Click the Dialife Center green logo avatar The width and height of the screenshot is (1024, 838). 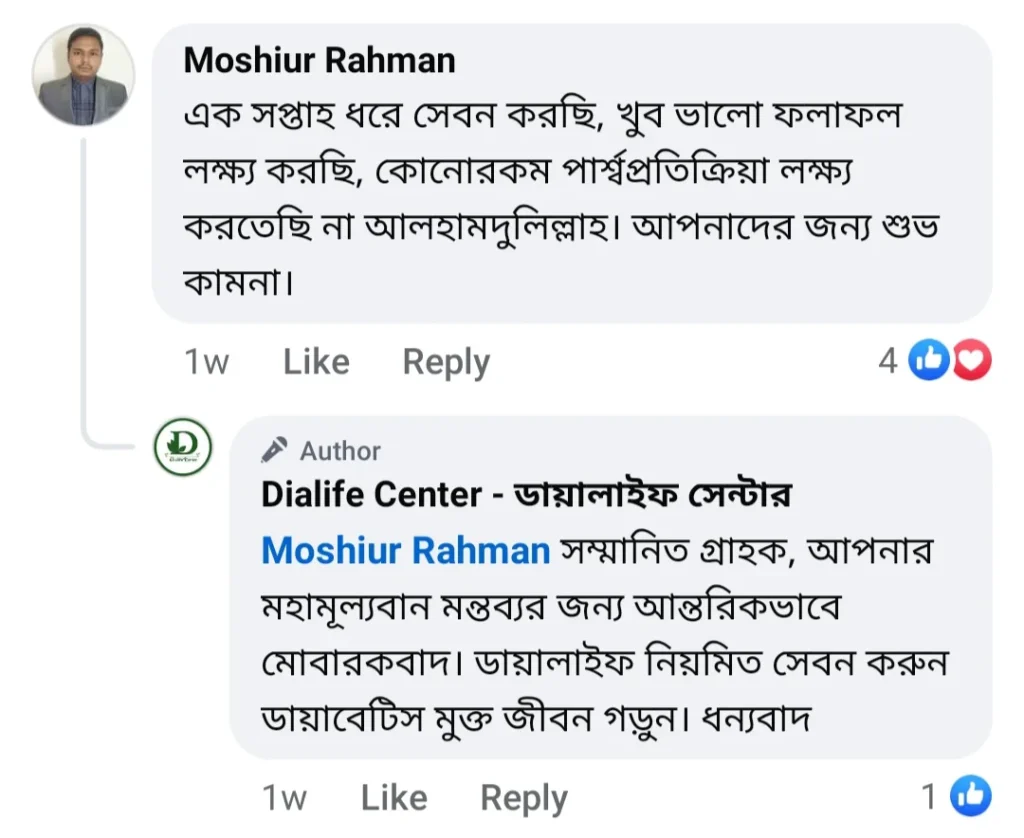point(183,447)
